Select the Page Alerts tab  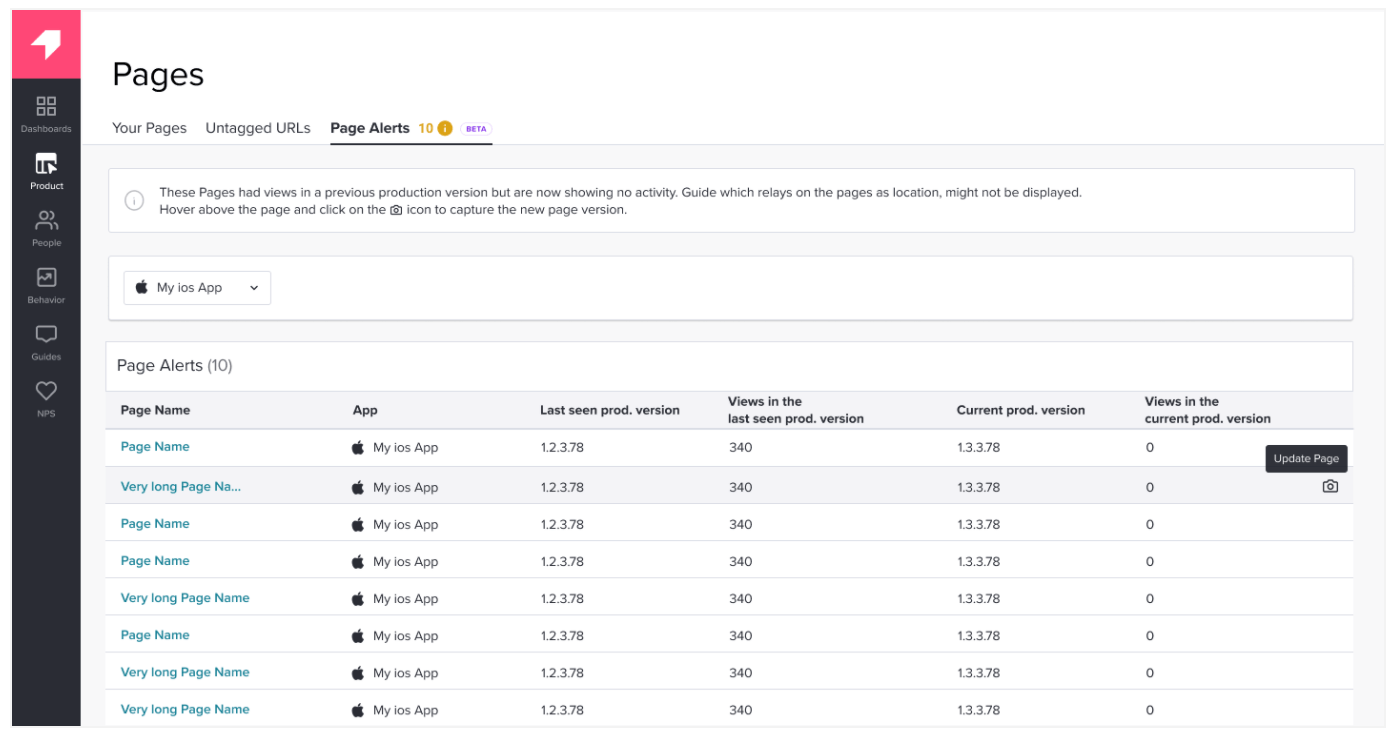(371, 128)
